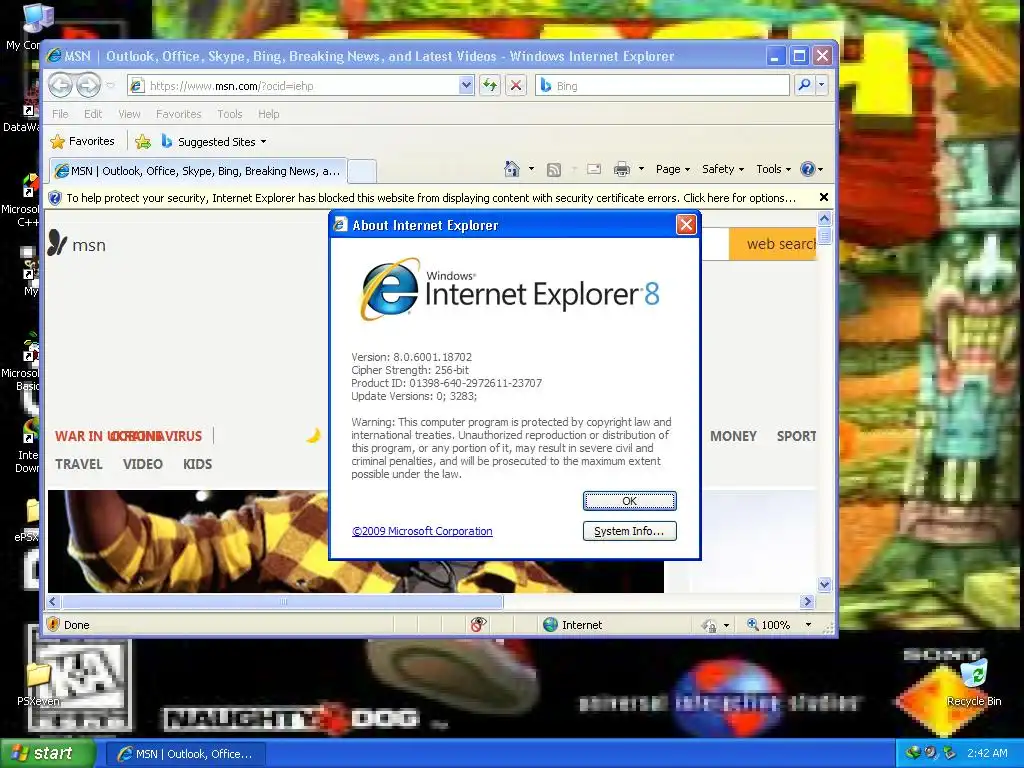Click the search magnifier button

805,85
